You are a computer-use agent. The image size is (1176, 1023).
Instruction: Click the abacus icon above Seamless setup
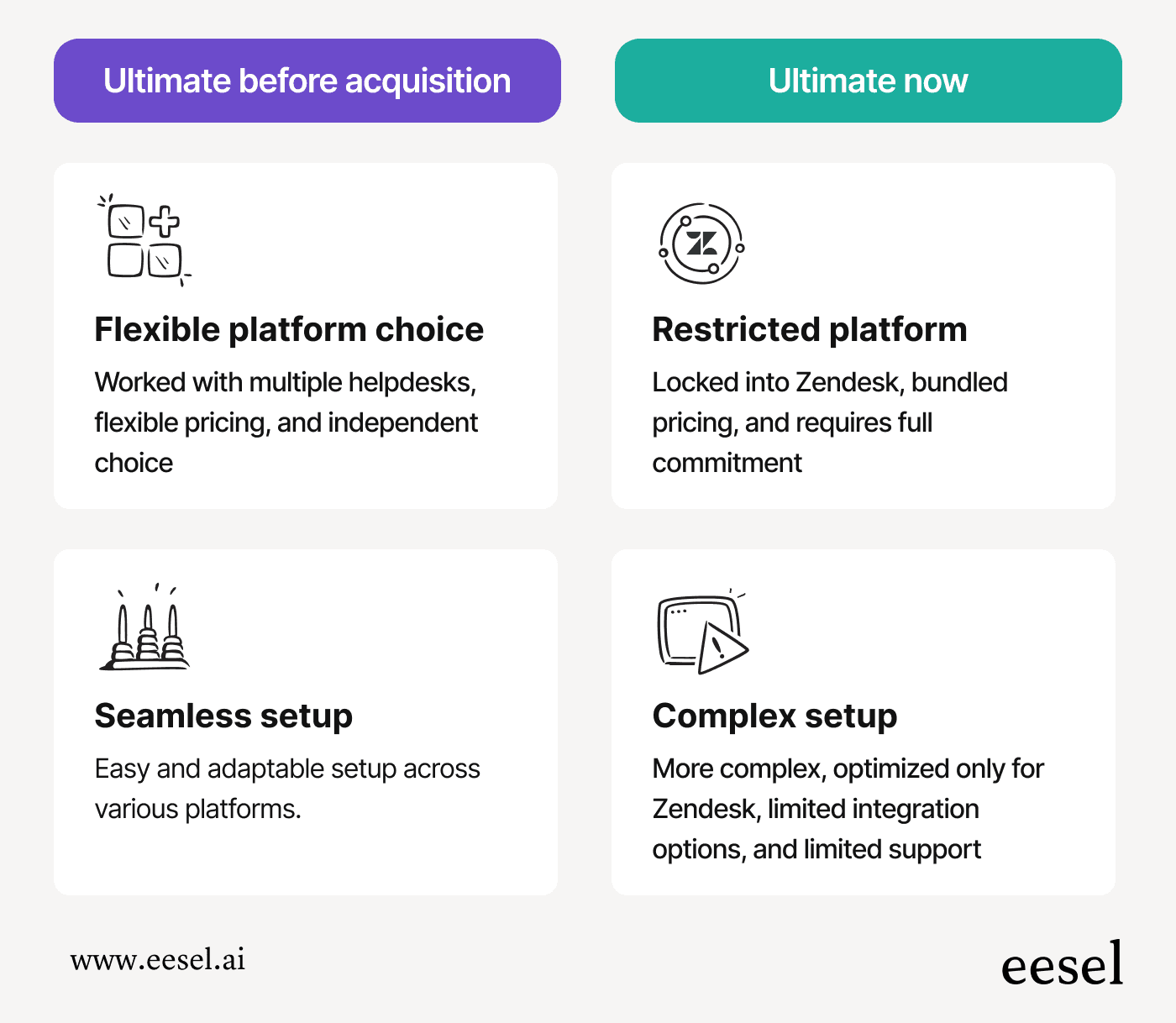coord(146,630)
